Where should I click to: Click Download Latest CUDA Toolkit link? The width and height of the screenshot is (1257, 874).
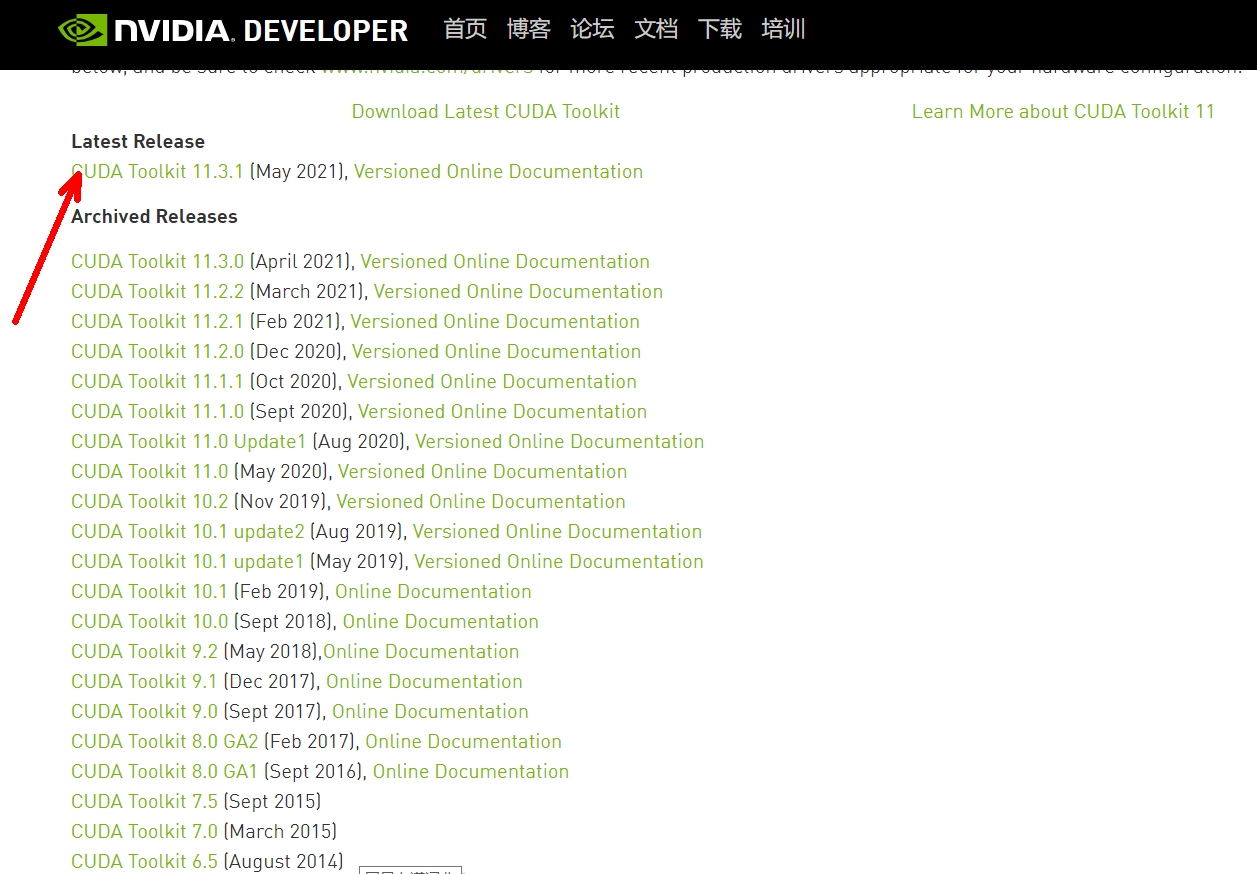click(486, 111)
